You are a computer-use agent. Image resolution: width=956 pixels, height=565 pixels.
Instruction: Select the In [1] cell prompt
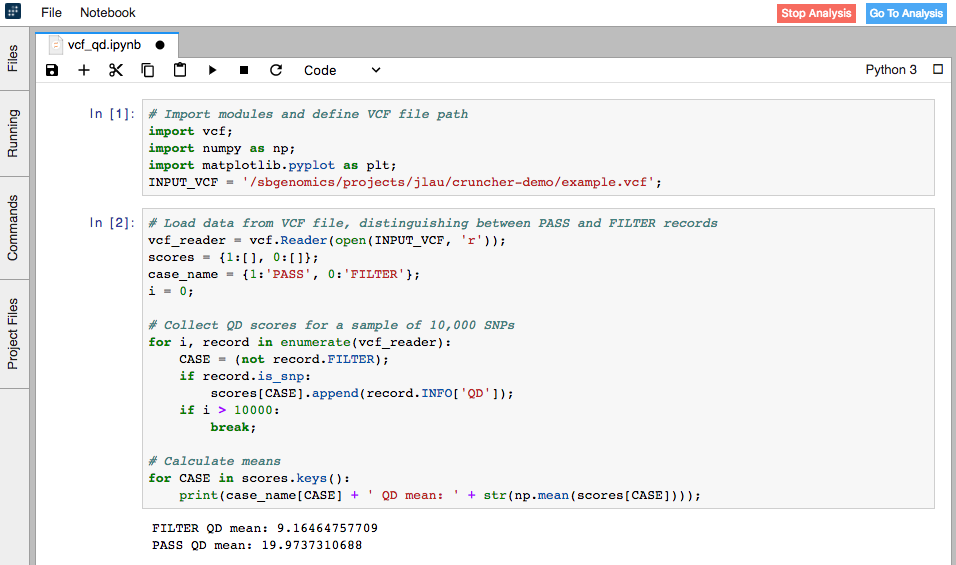click(x=112, y=113)
